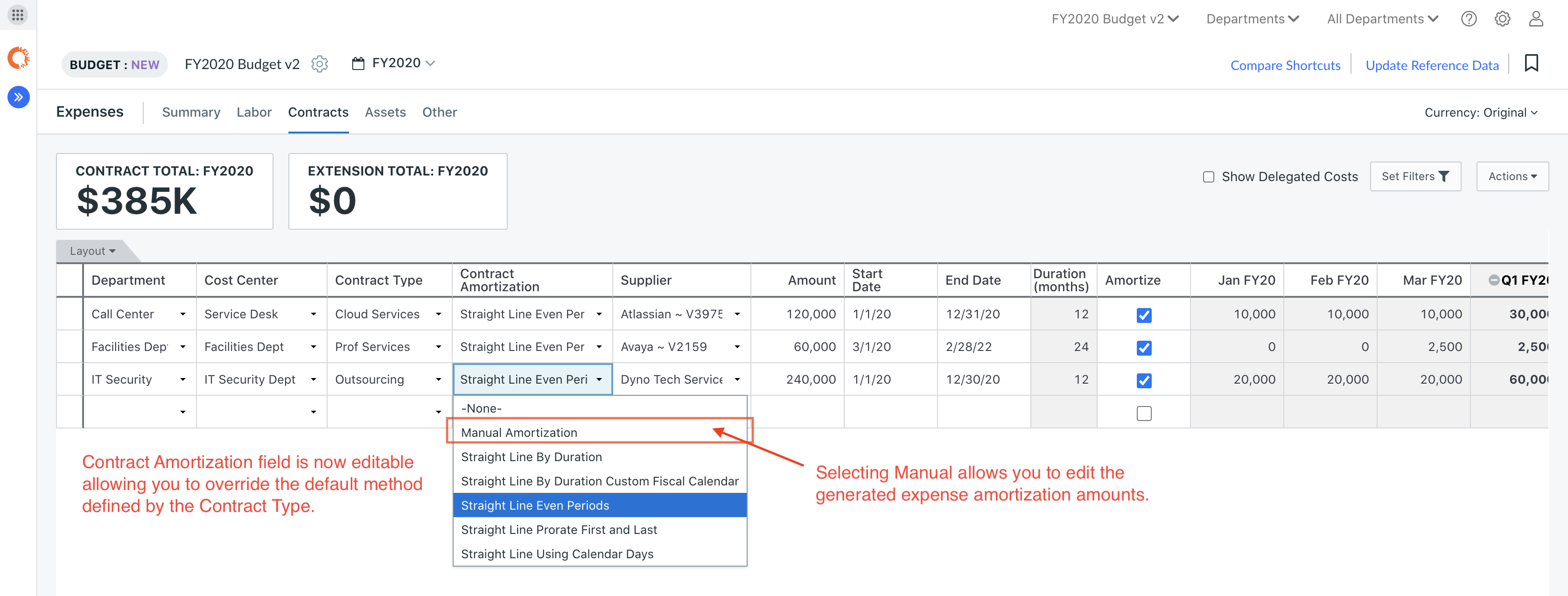Open Prof Services contract type dropdown
The height and width of the screenshot is (596, 1568).
point(438,347)
